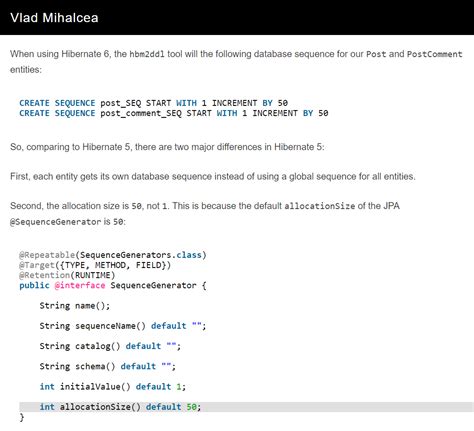Image resolution: width=474 pixels, height=431 pixels.
Task: Click the sentence starting 'So, comparing to Hibernate 5'
Action: tap(167, 147)
